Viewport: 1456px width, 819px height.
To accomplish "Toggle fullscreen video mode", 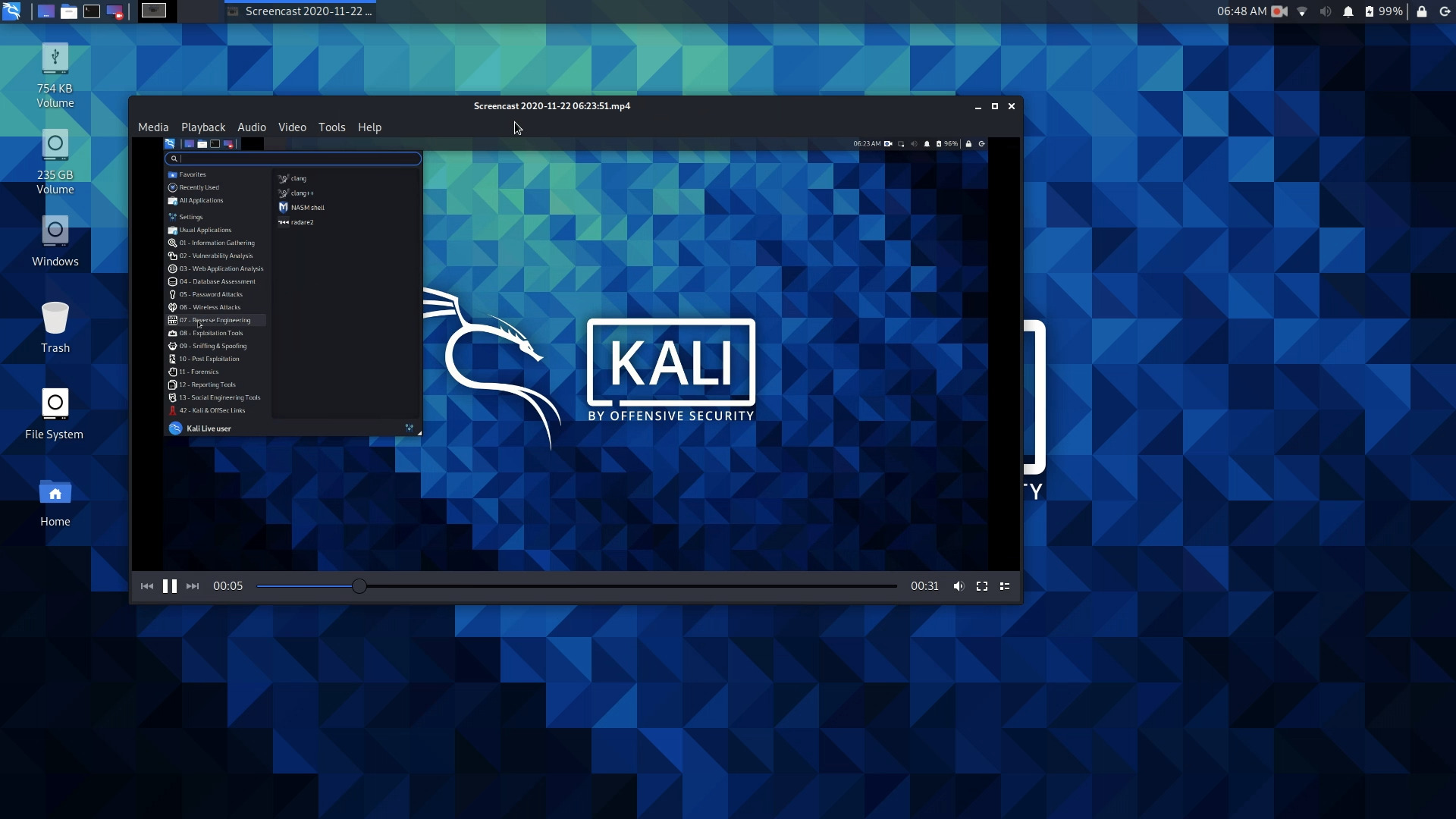I will (x=982, y=586).
